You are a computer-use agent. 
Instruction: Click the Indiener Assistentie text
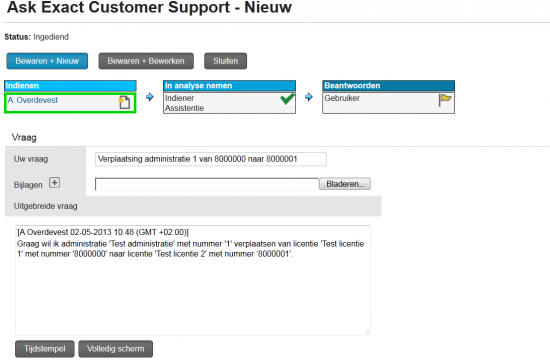185,103
